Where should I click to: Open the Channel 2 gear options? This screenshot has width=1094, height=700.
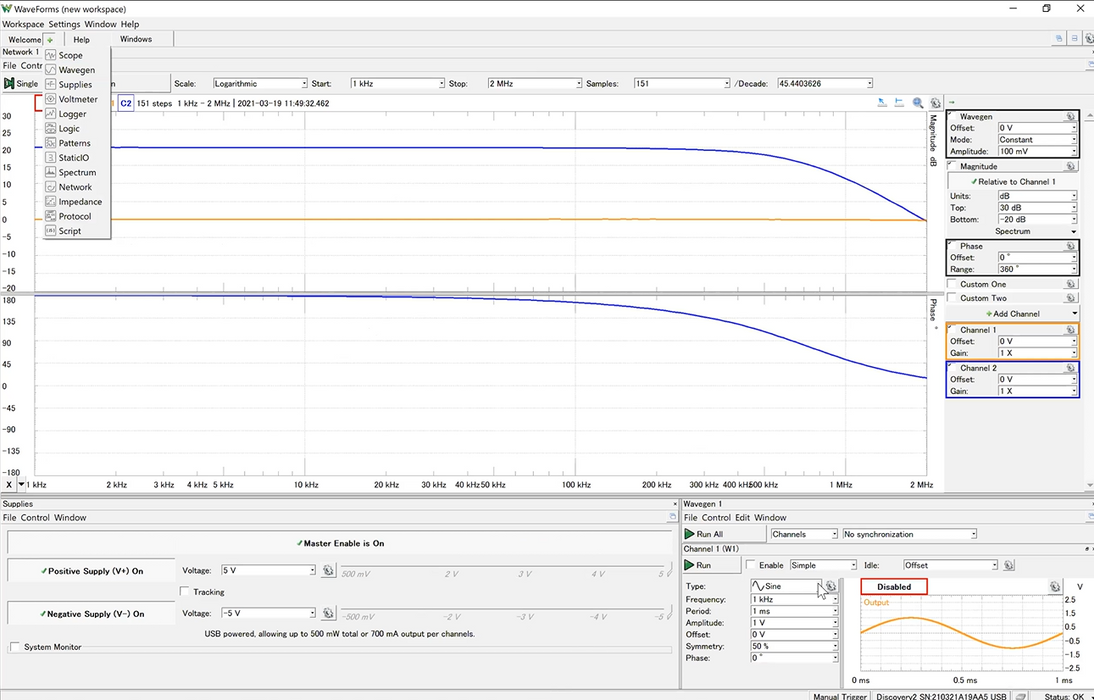[1070, 368]
